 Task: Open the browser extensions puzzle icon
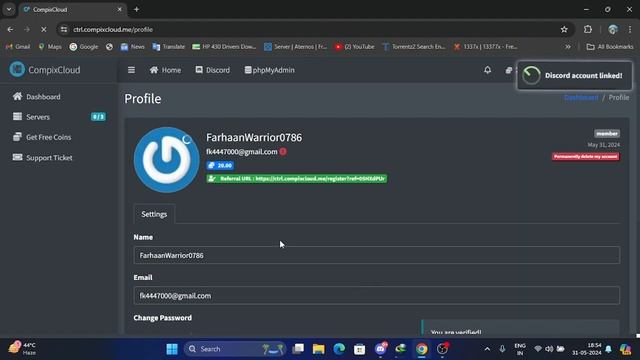coord(588,29)
